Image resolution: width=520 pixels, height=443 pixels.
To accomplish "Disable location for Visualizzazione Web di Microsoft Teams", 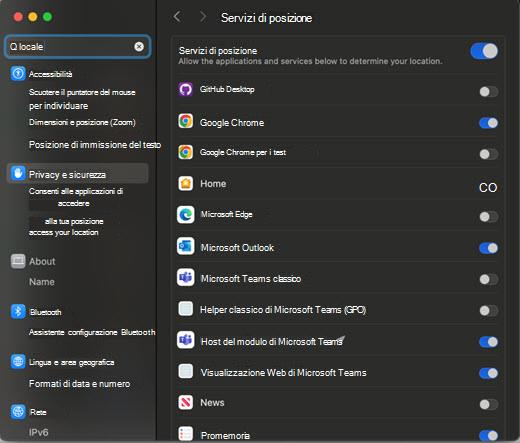I will [x=489, y=373].
